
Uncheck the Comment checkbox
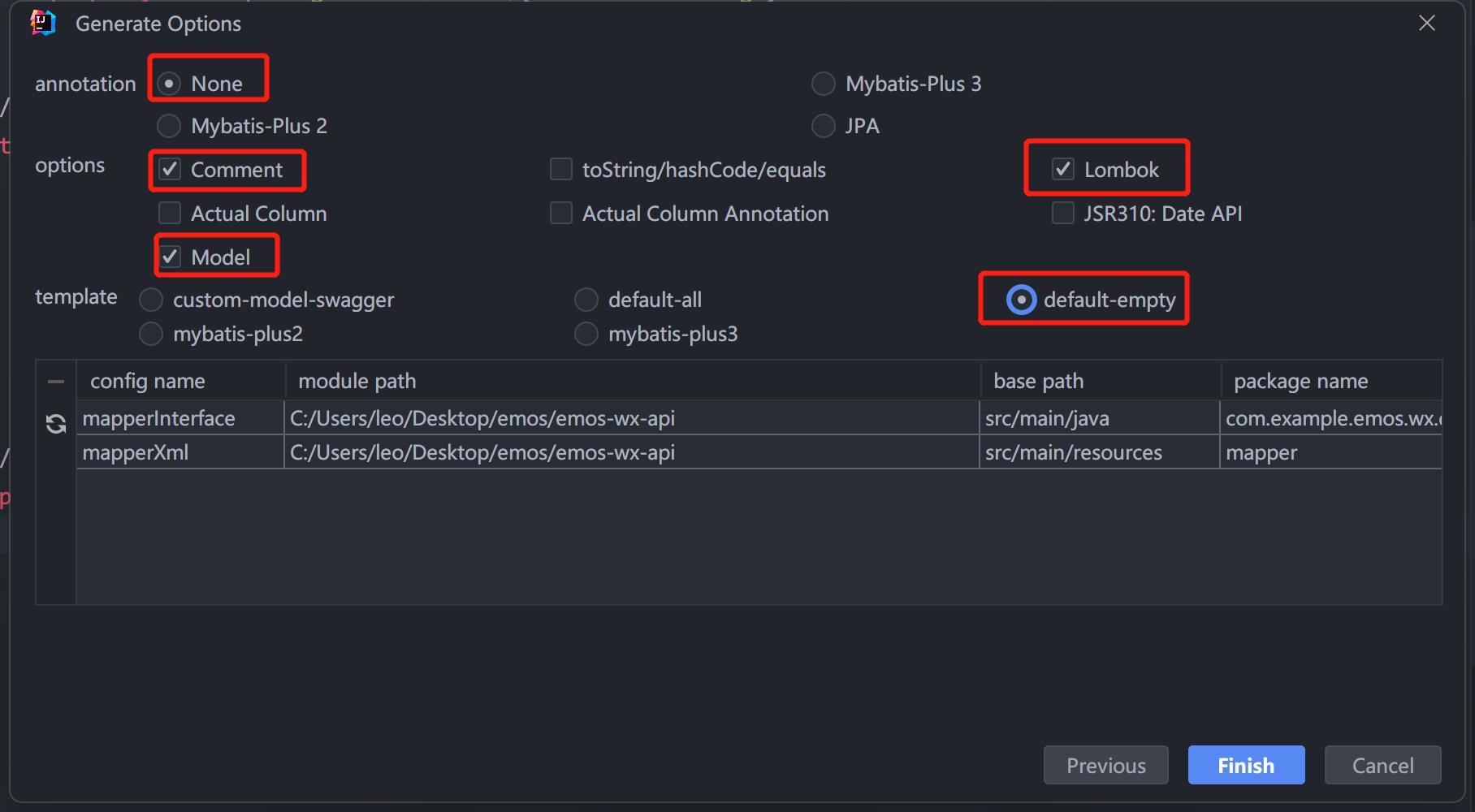pyautogui.click(x=170, y=170)
